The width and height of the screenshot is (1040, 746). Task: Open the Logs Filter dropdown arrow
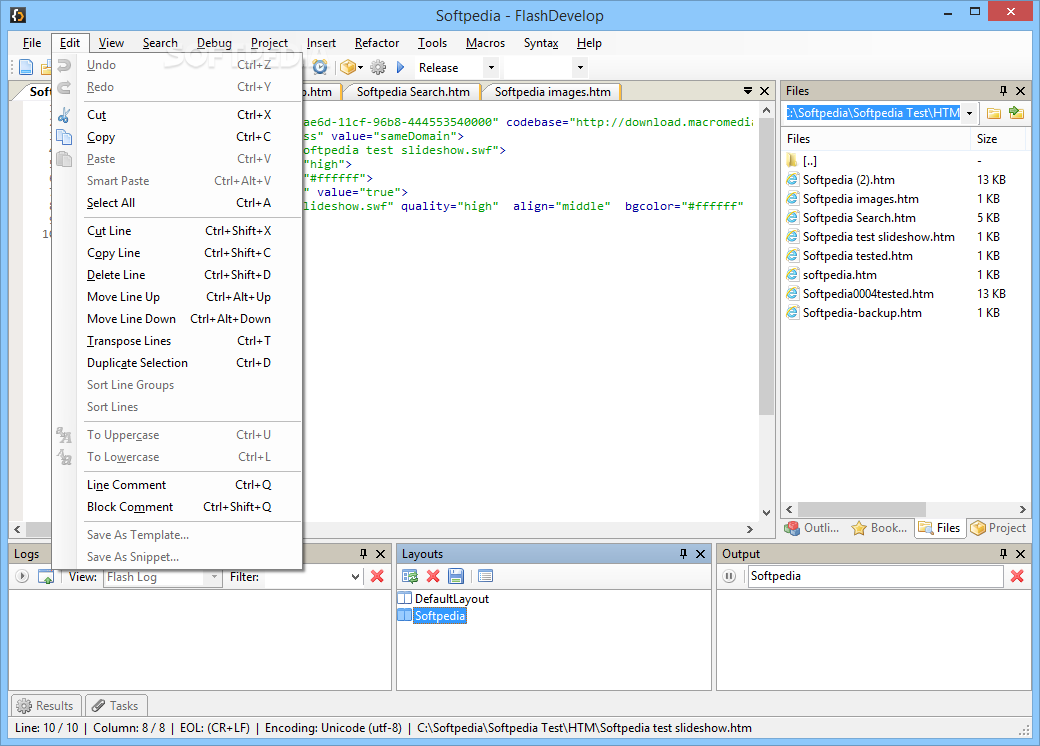click(356, 577)
